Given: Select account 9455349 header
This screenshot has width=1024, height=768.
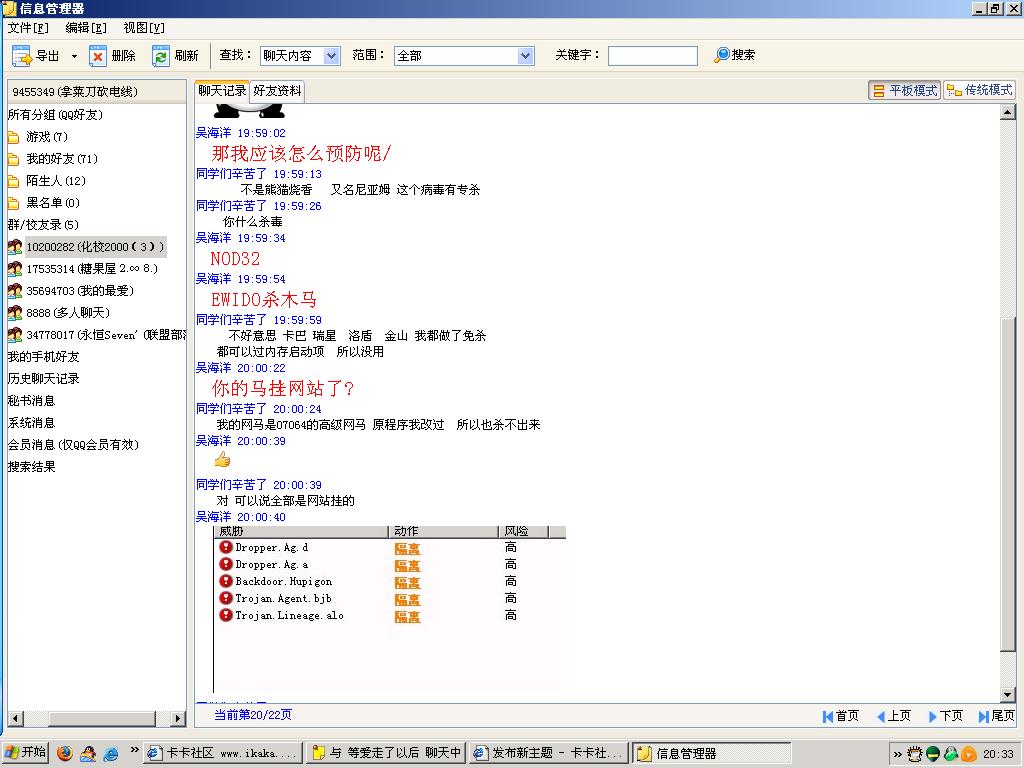Looking at the screenshot, I should click(97, 91).
